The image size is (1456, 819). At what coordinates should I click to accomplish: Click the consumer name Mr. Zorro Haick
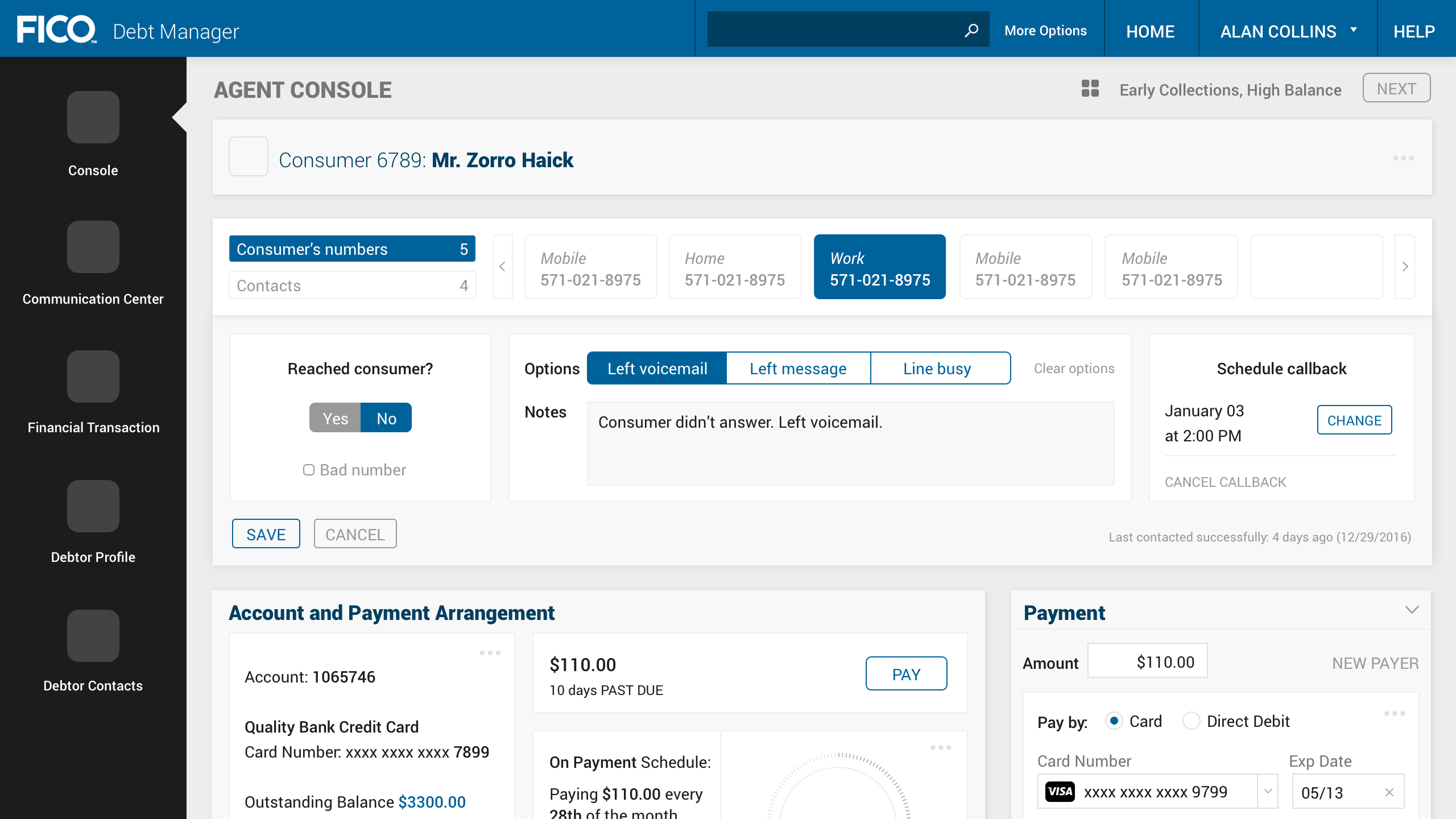pos(502,160)
